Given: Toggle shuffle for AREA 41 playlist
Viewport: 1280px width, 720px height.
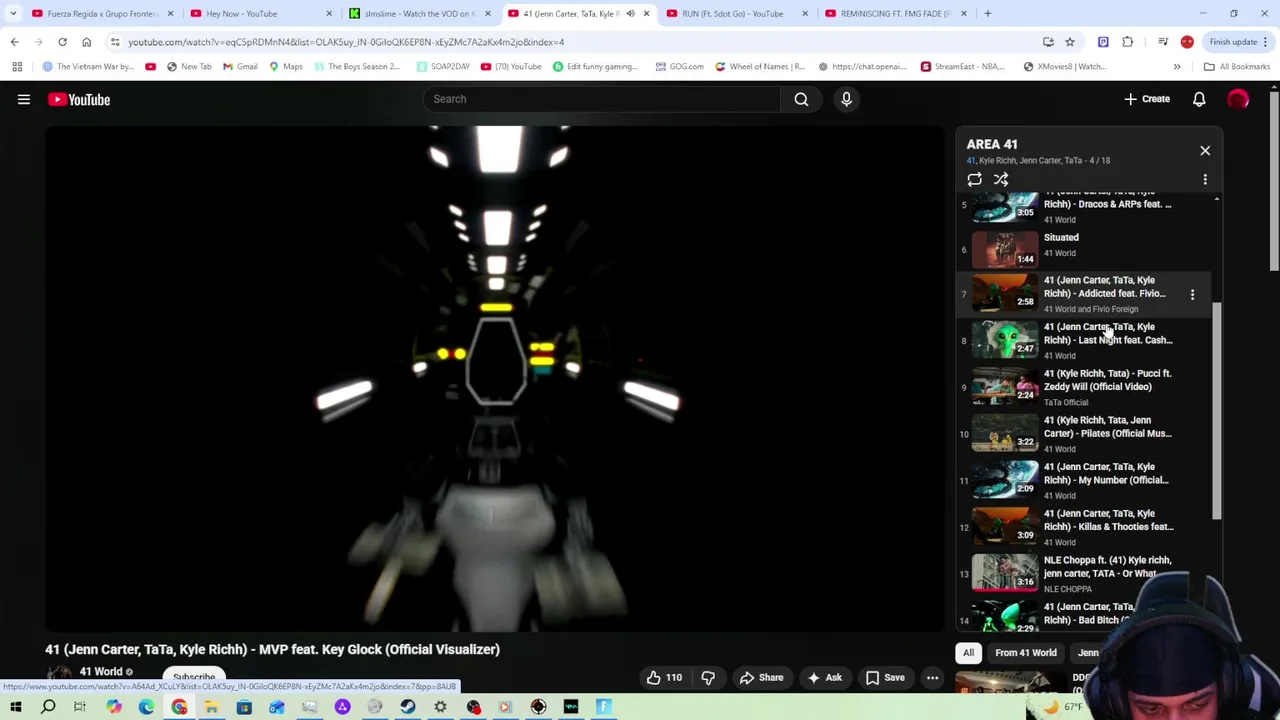Looking at the screenshot, I should tap(1001, 179).
